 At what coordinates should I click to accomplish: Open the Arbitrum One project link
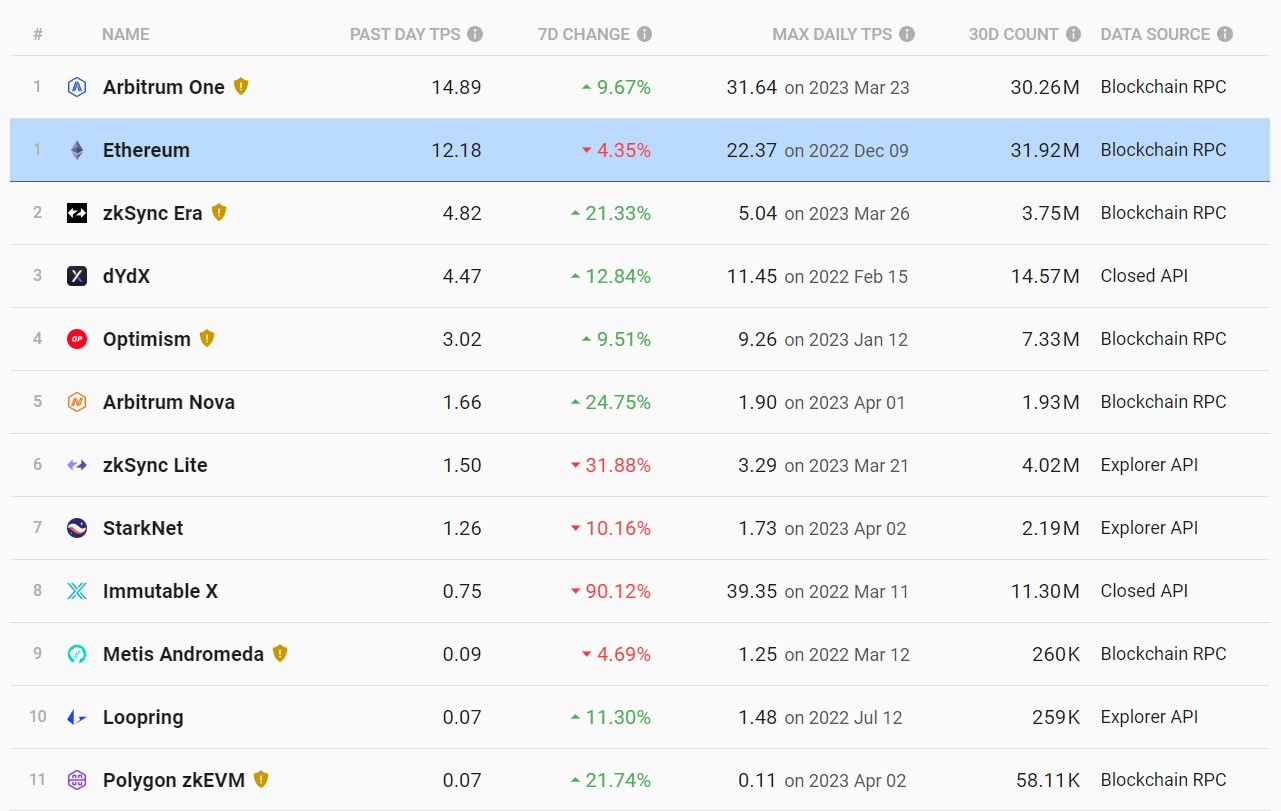coord(164,87)
